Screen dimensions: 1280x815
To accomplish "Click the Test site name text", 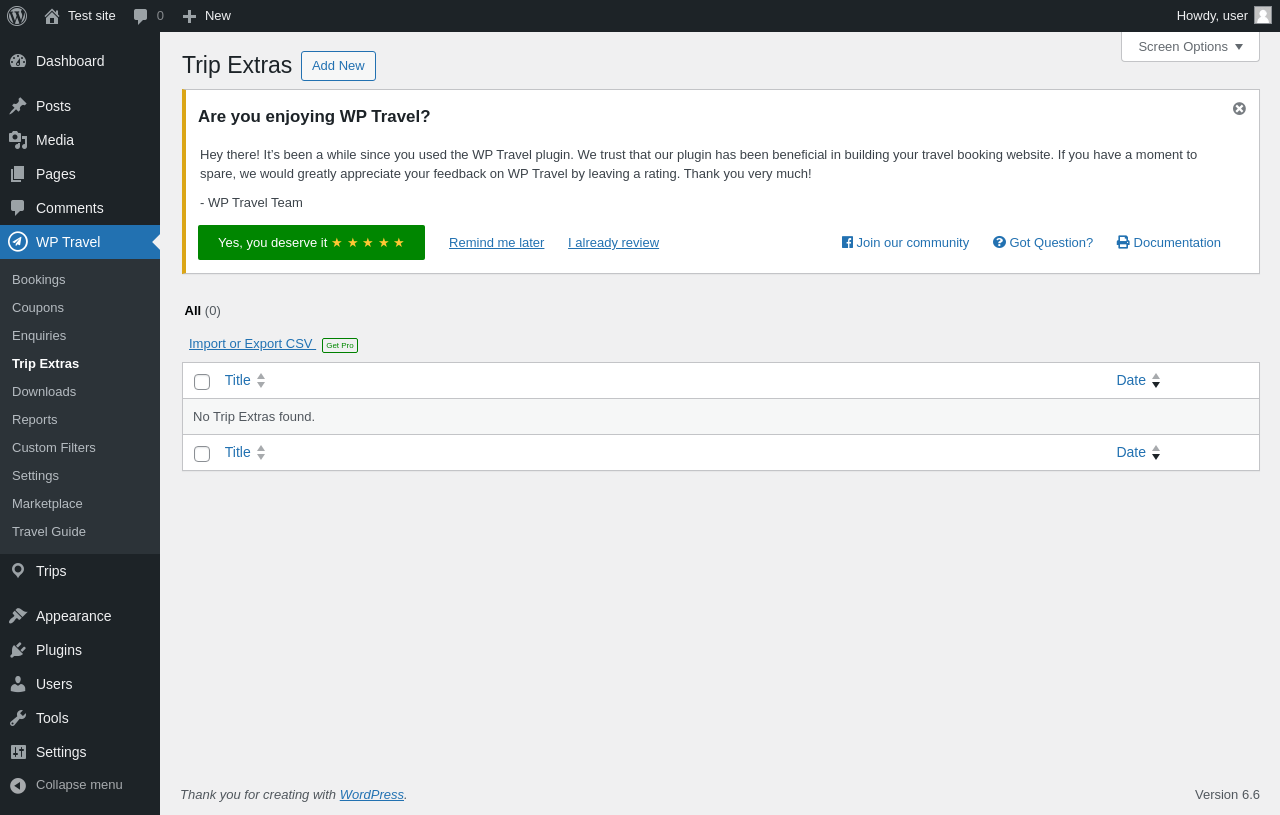I will pos(92,15).
